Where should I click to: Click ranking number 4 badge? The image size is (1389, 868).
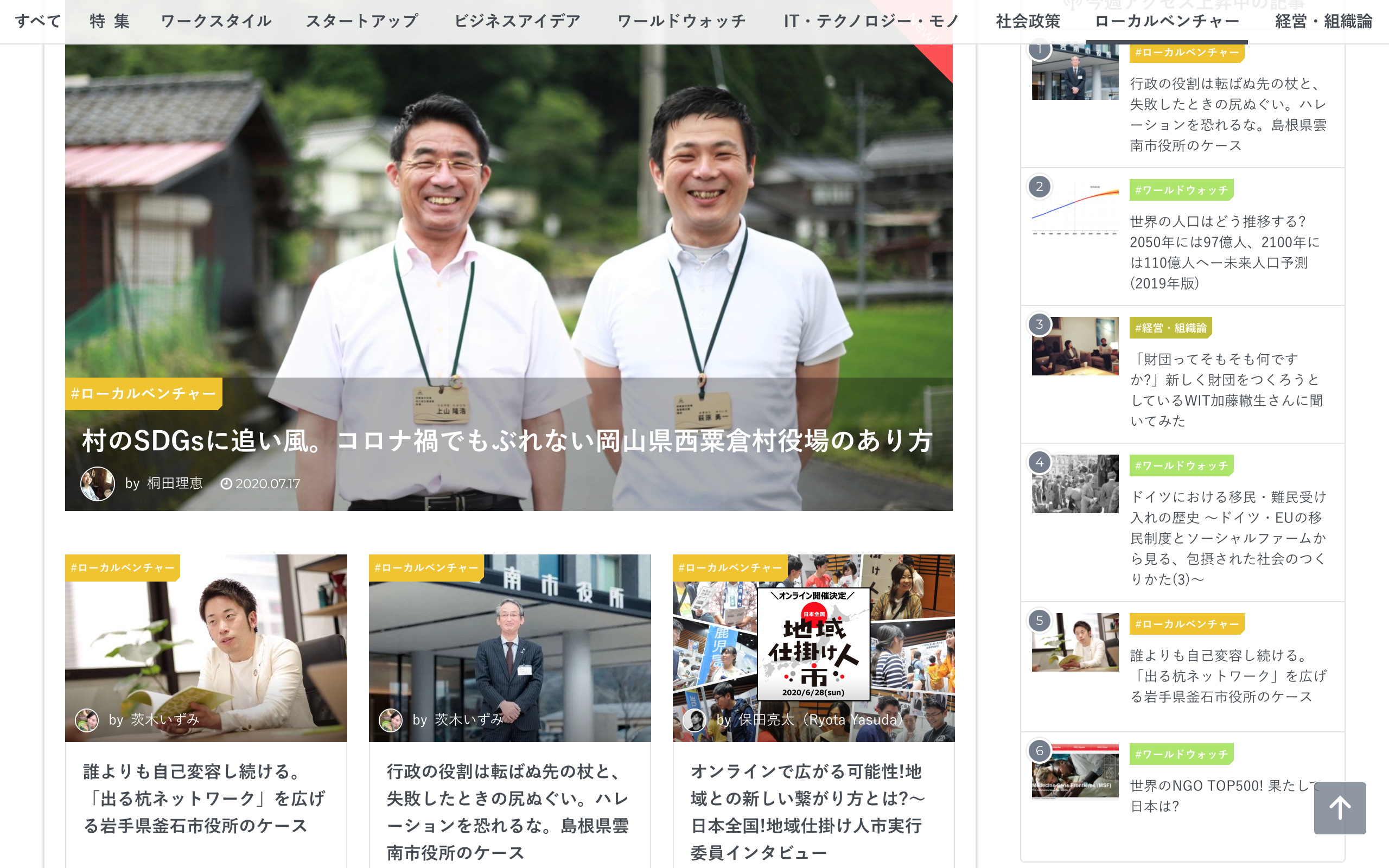[x=1039, y=462]
